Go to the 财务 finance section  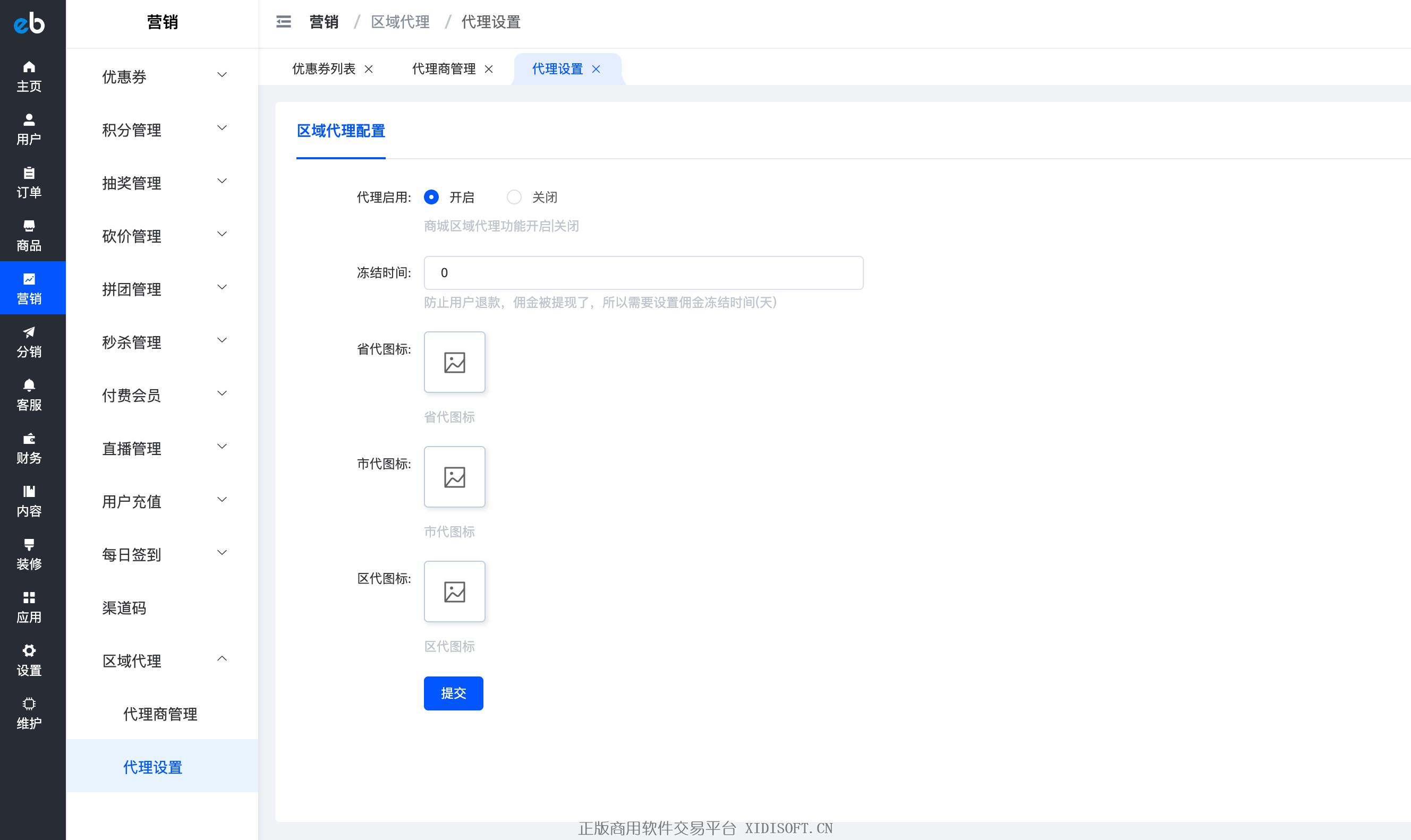[x=29, y=448]
